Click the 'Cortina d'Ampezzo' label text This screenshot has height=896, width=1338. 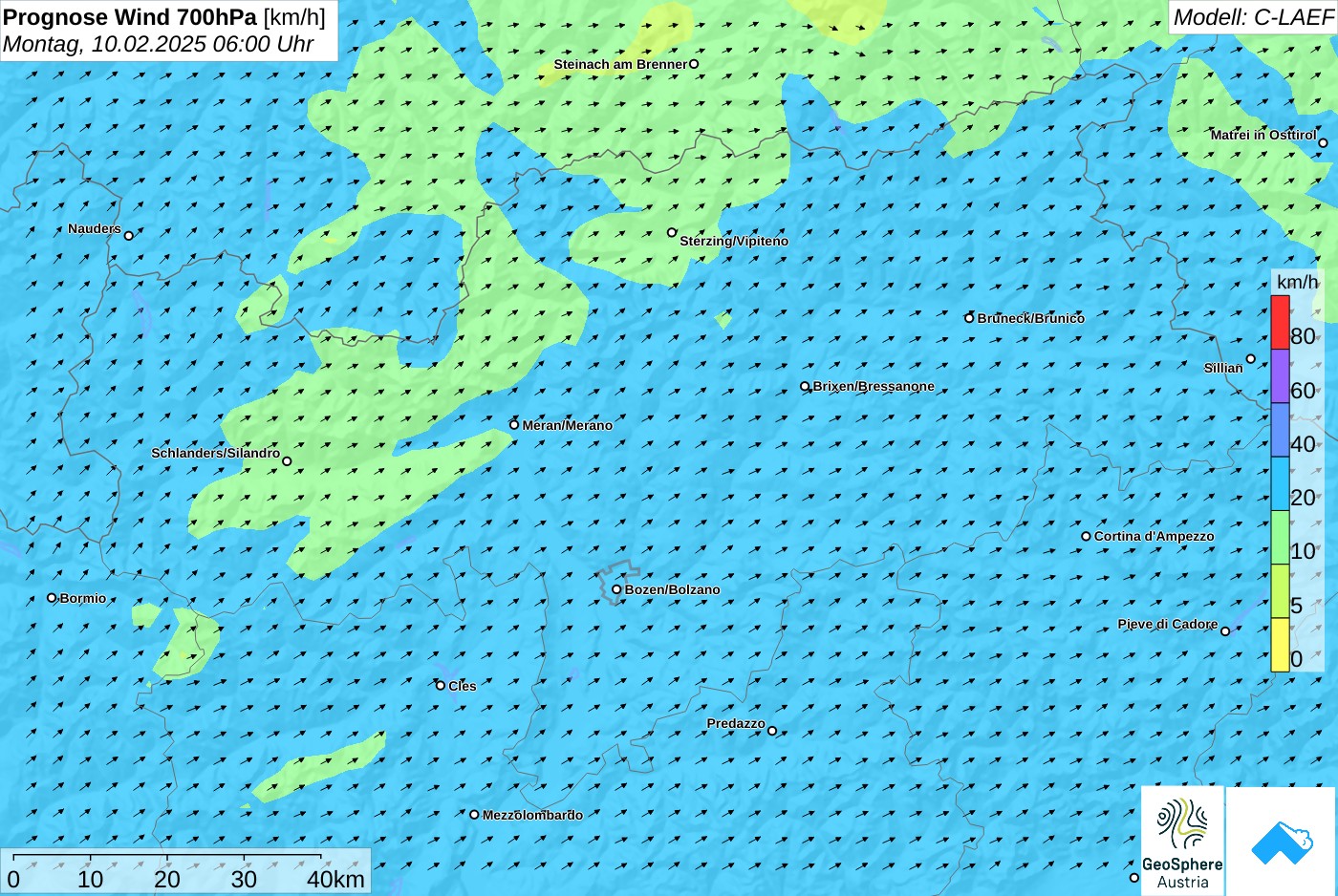pos(1155,536)
